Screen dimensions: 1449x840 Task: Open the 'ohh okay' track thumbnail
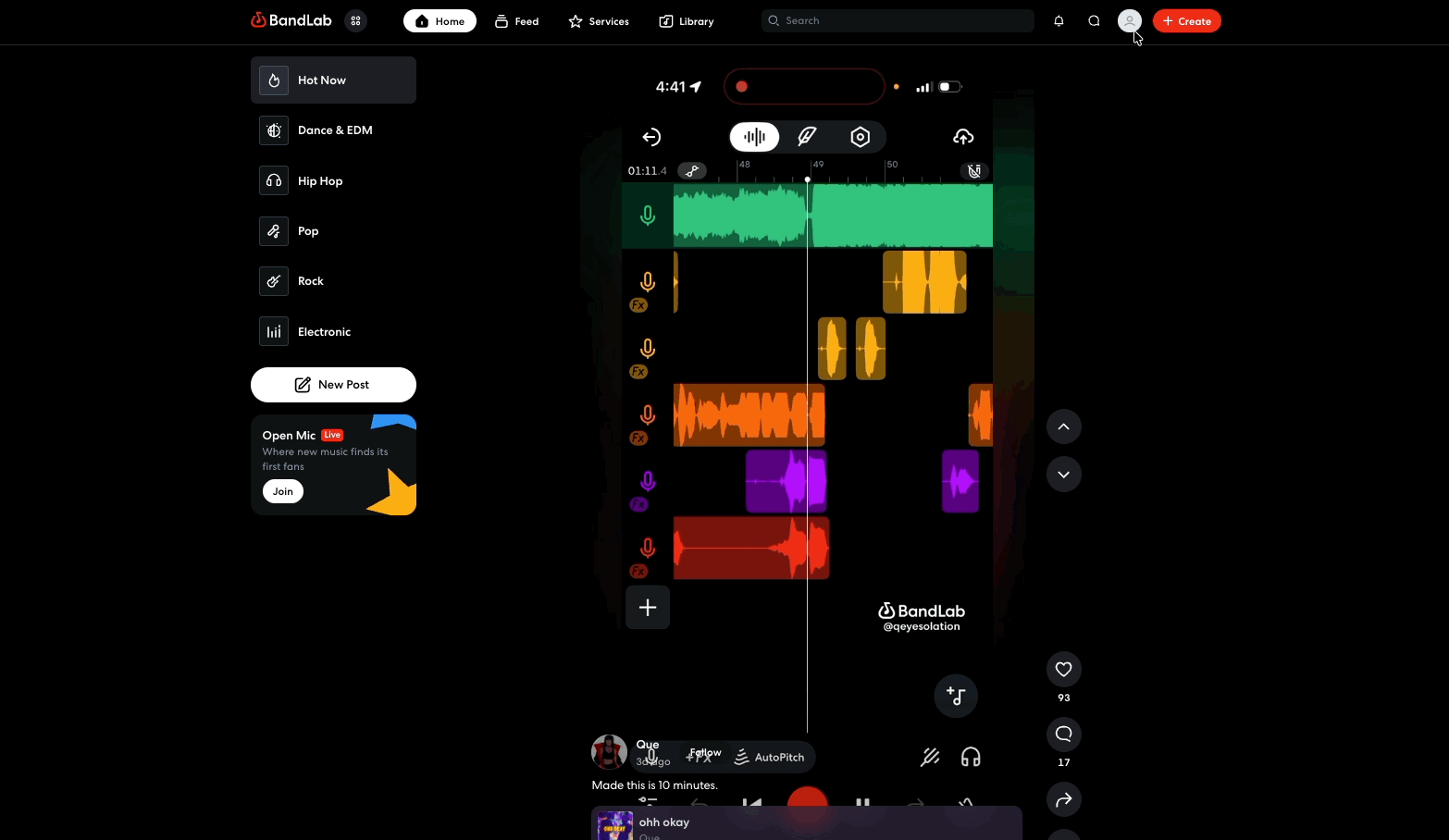click(615, 826)
